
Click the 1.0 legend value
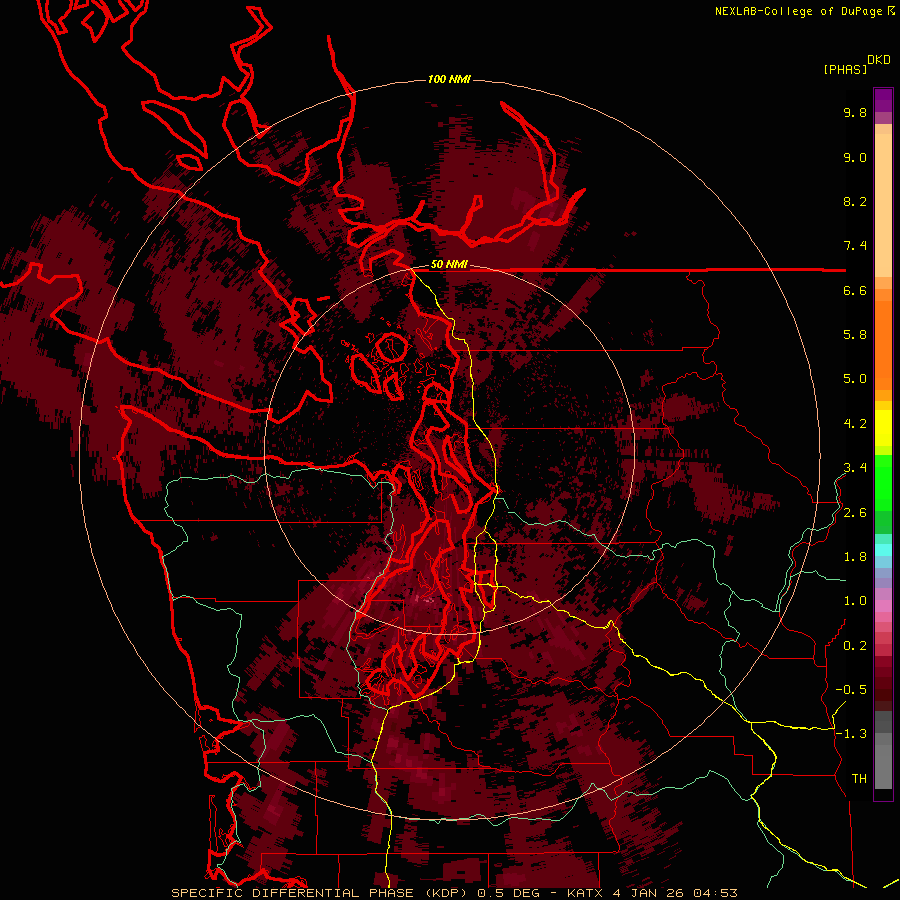(x=855, y=601)
